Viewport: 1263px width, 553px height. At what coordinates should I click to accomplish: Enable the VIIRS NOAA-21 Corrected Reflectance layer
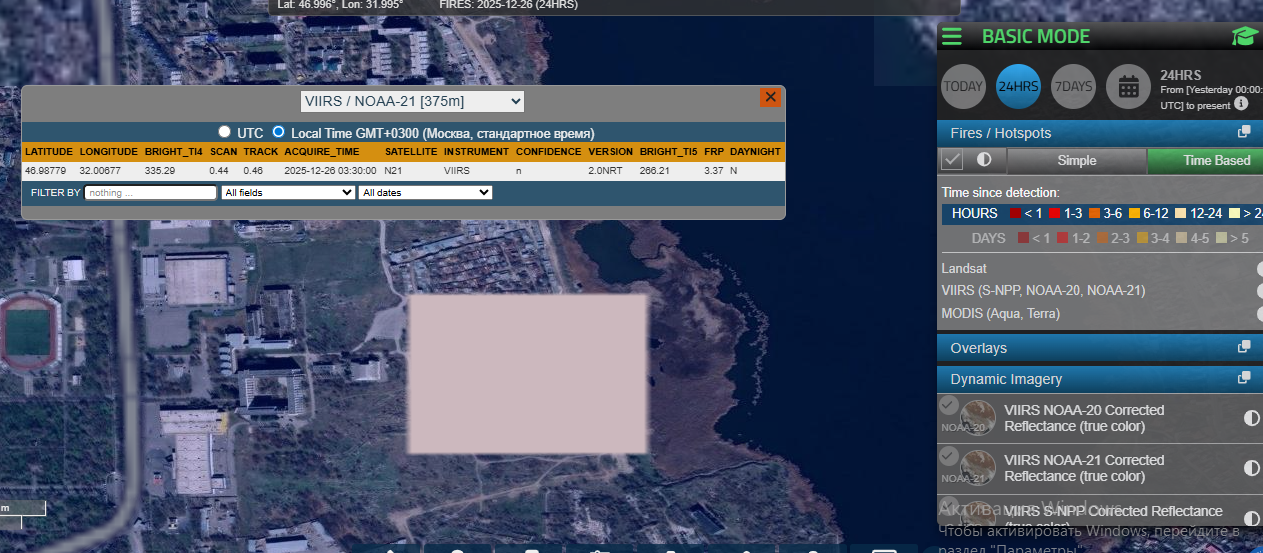coord(949,456)
